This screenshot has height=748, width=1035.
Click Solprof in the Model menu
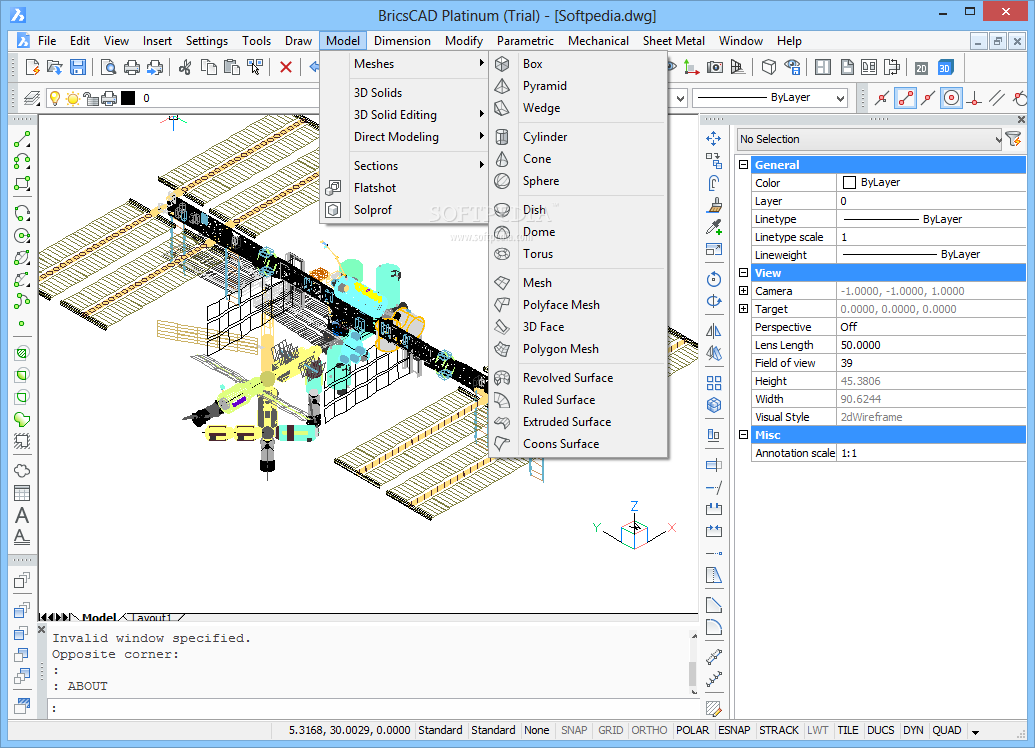pyautogui.click(x=404, y=210)
